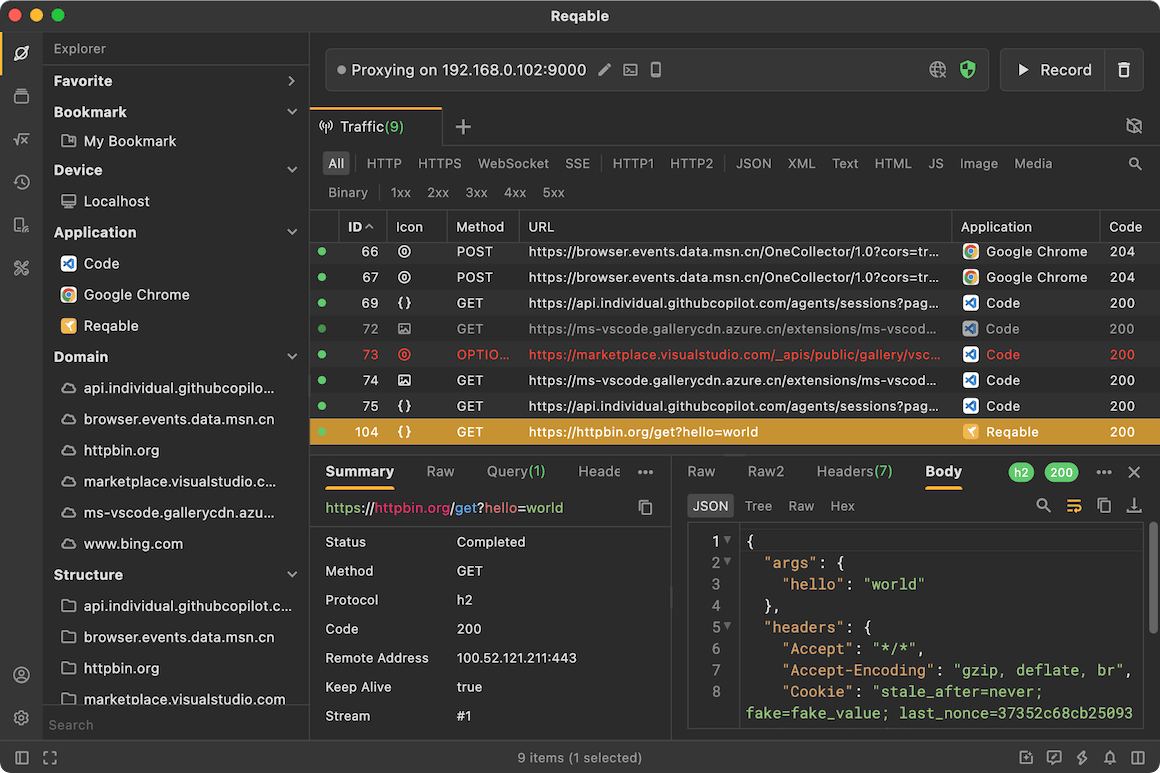Toggle the crossed-out box icon beside the tabs
This screenshot has height=773, width=1160.
(x=1133, y=126)
